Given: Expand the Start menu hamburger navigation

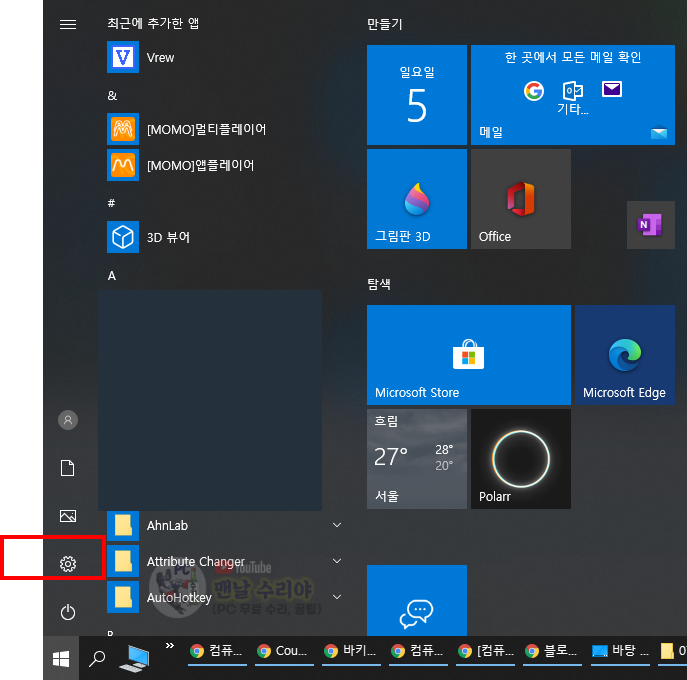Looking at the screenshot, I should [68, 24].
